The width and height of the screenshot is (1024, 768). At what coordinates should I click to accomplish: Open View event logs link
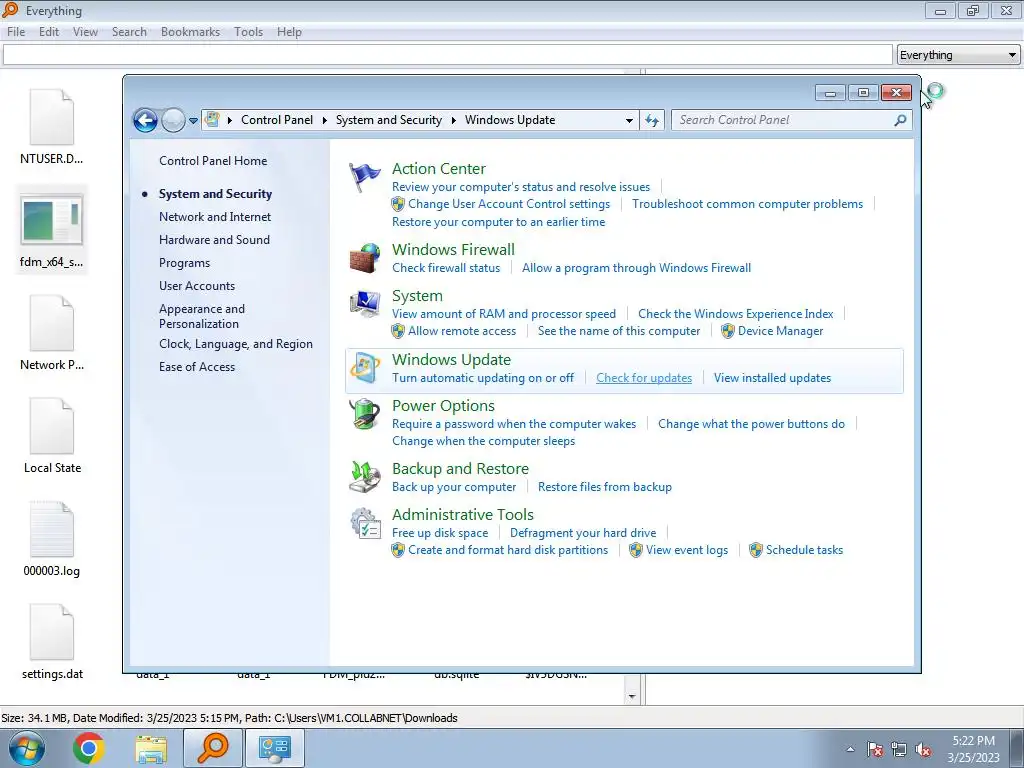pyautogui.click(x=686, y=550)
